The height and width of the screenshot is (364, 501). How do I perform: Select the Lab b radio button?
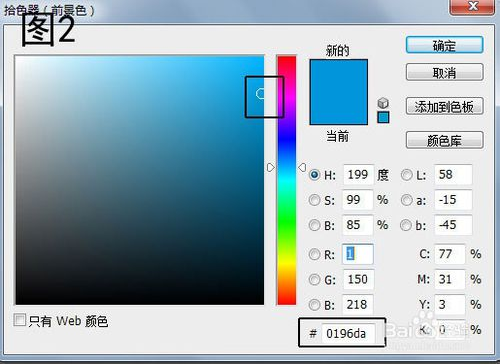406,225
